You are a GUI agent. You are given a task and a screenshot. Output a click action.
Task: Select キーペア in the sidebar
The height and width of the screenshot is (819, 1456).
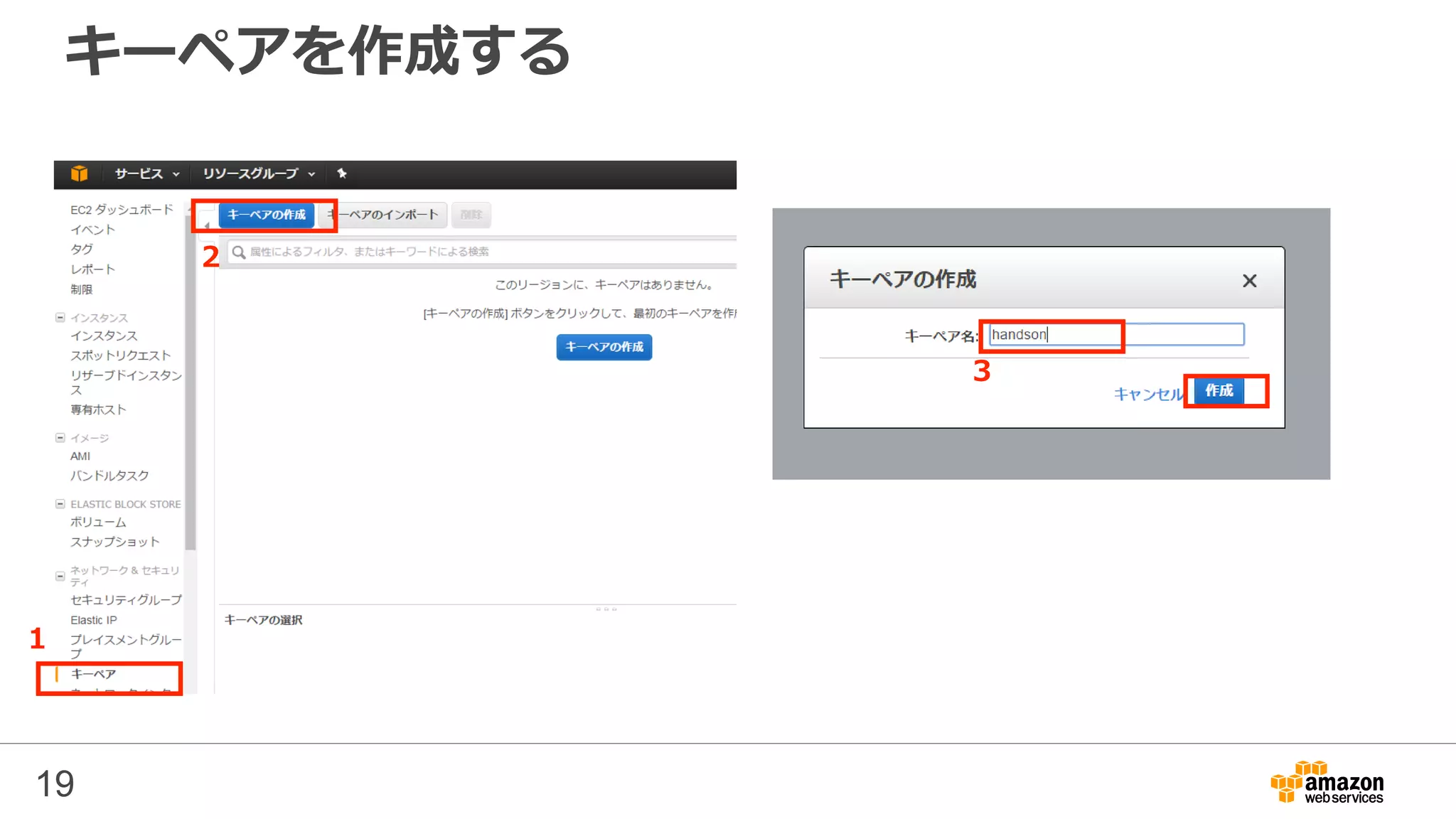[93, 674]
